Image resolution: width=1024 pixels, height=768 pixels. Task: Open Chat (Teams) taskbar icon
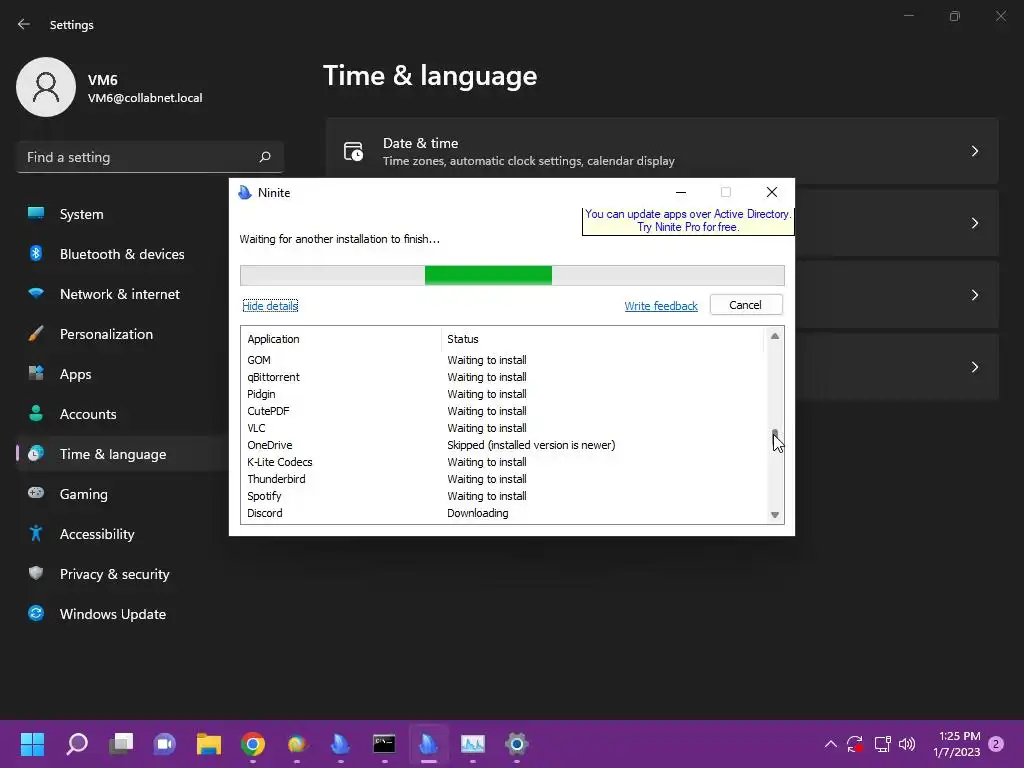(165, 743)
